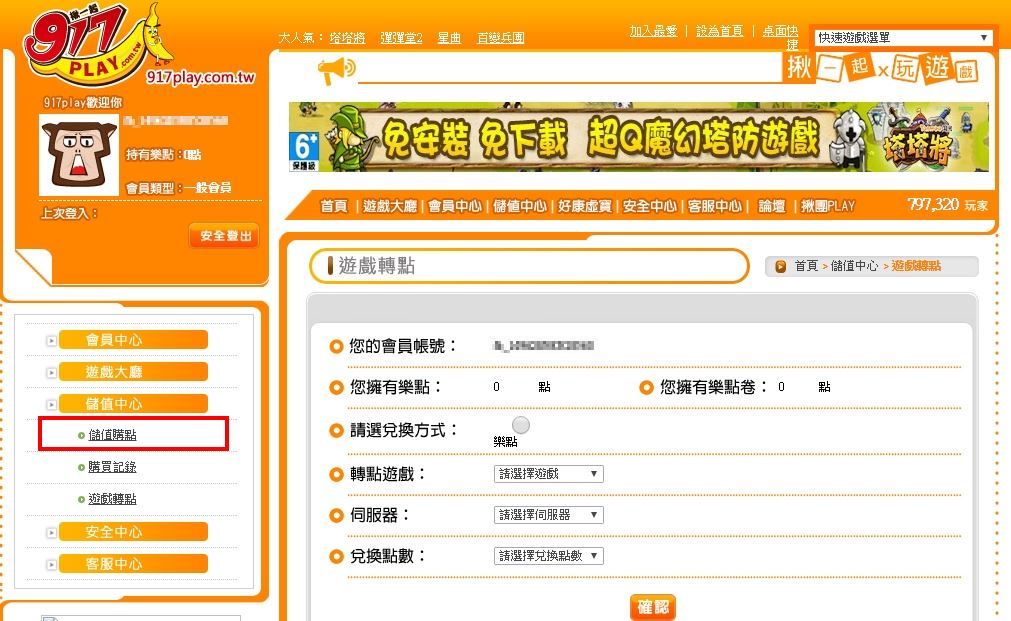
Task: Click the 917 Play banana logo
Action: (x=100, y=45)
